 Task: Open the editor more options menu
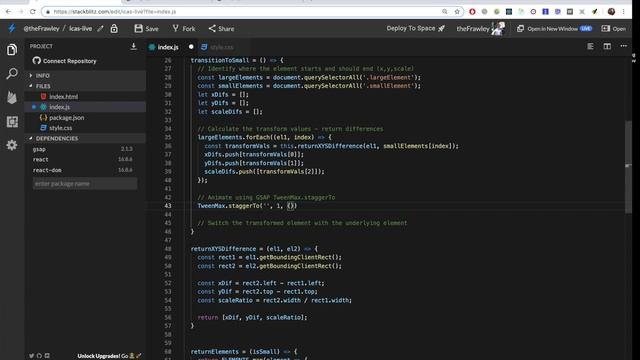coord(624,46)
